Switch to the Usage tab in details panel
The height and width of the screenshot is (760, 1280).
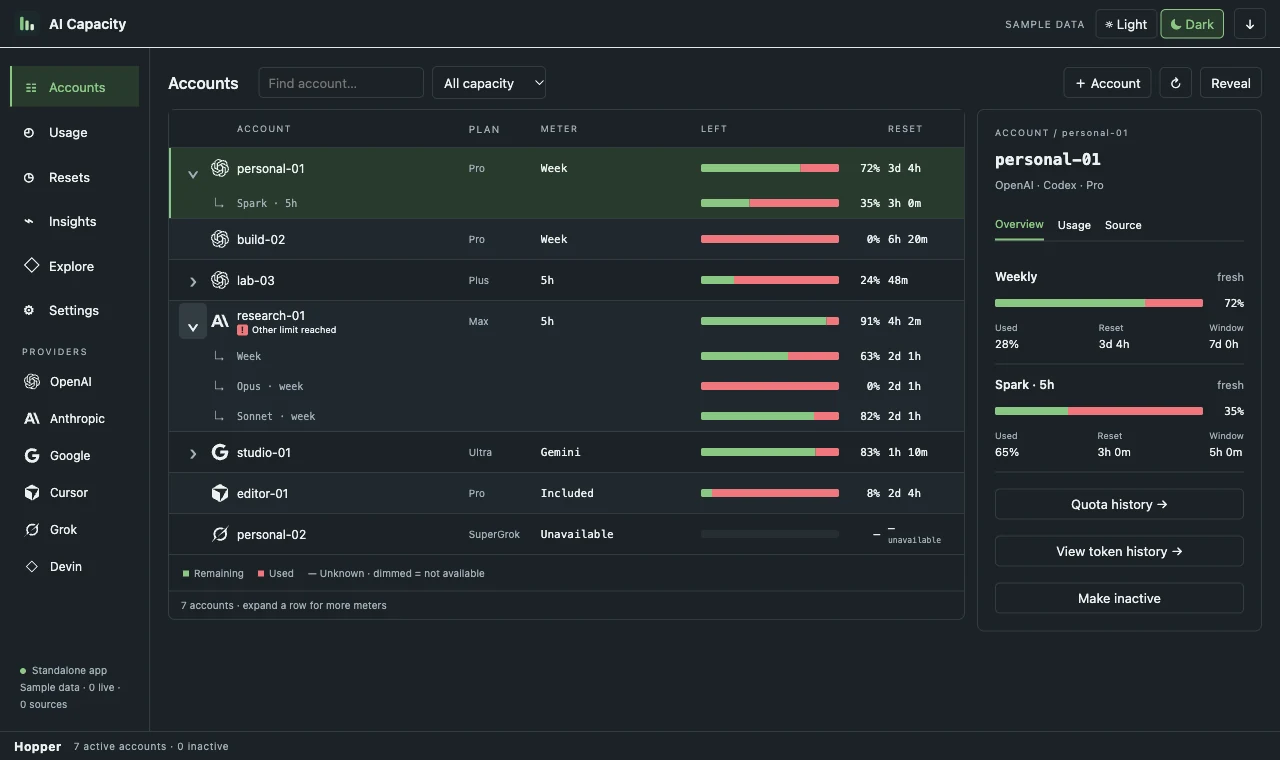1074,225
